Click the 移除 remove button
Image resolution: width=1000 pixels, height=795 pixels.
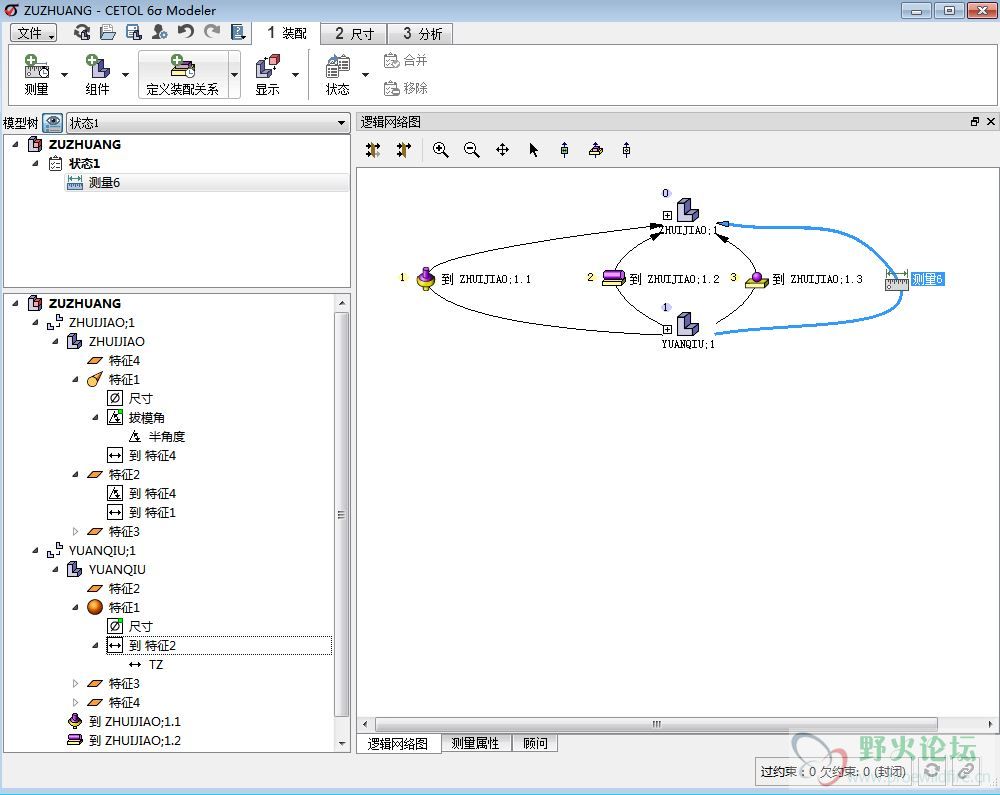[x=406, y=88]
